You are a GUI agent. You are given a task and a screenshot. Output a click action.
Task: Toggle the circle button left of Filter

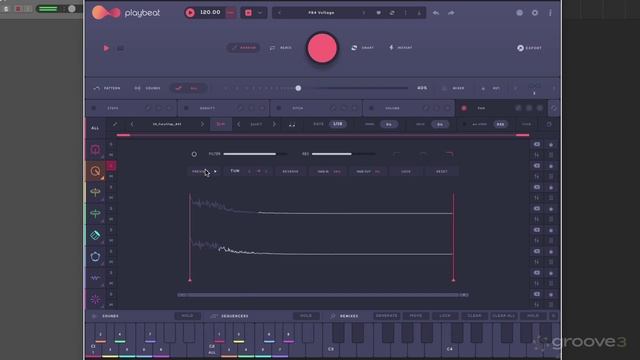(x=194, y=154)
